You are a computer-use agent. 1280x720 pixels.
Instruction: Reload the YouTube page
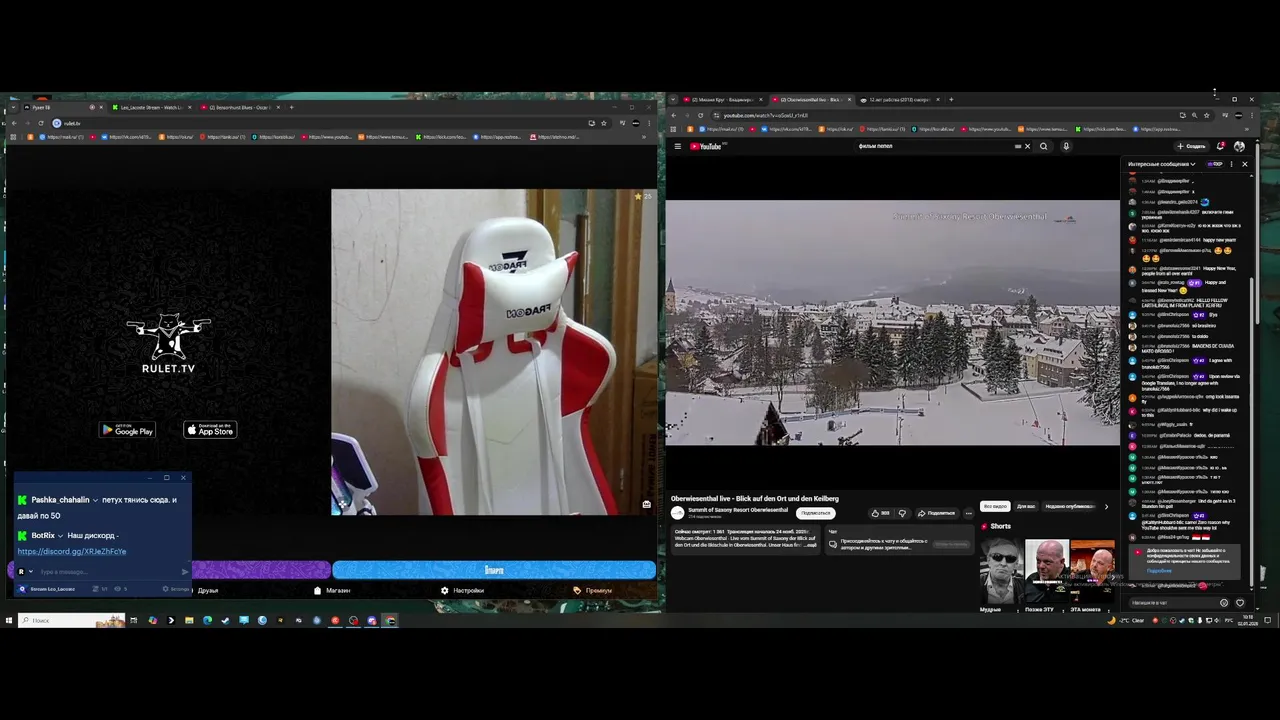[700, 115]
